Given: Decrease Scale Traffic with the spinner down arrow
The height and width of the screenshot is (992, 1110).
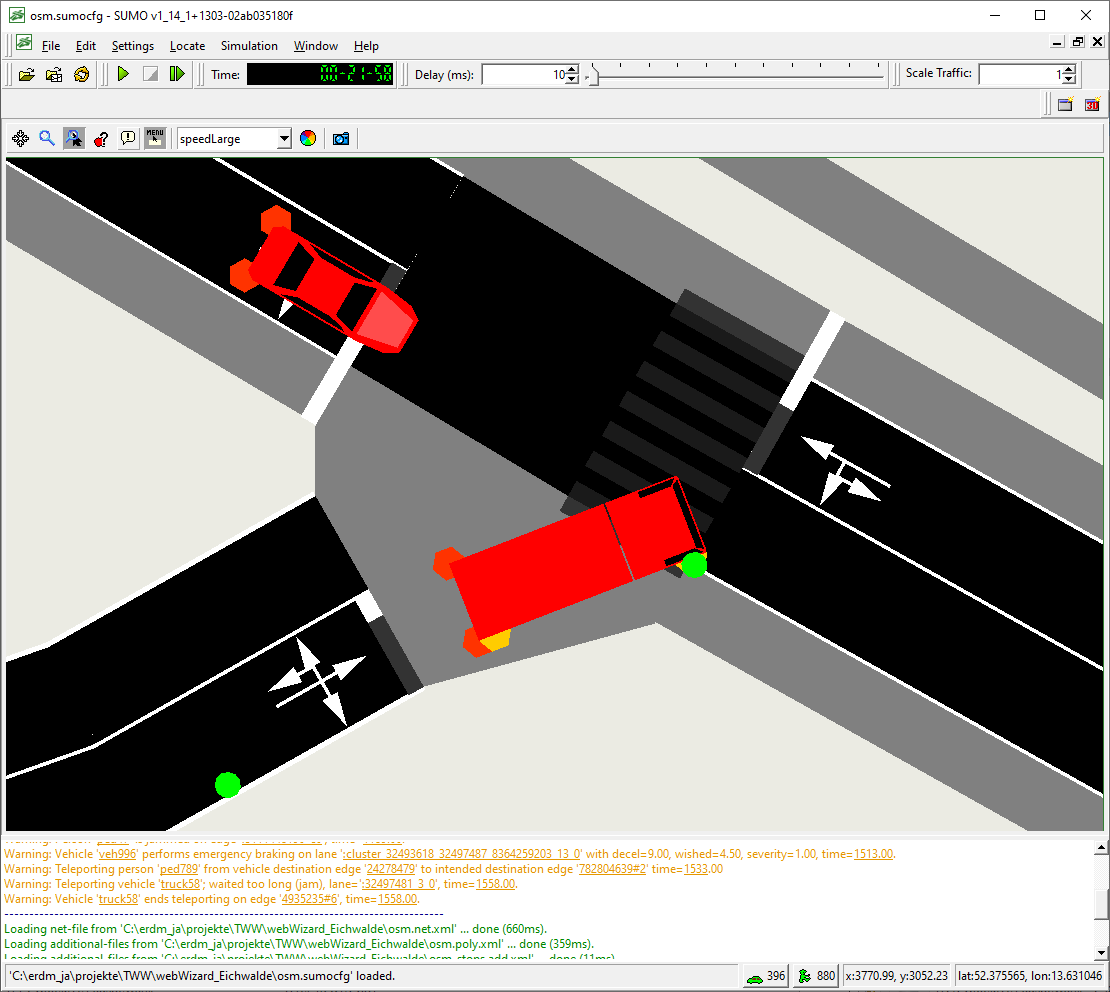Looking at the screenshot, I should pos(1069,79).
